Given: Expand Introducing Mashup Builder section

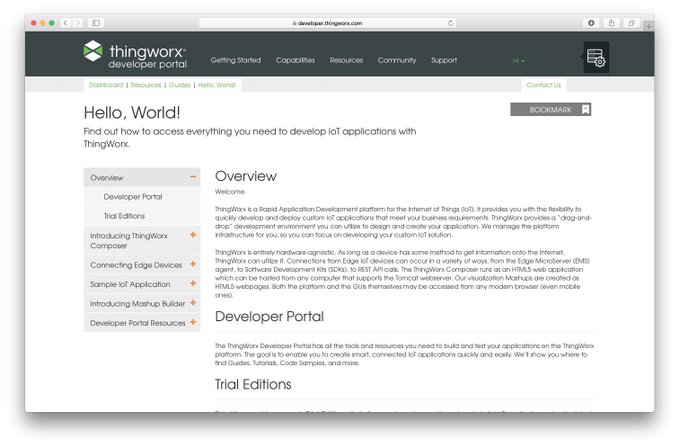Looking at the screenshot, I should (x=193, y=303).
